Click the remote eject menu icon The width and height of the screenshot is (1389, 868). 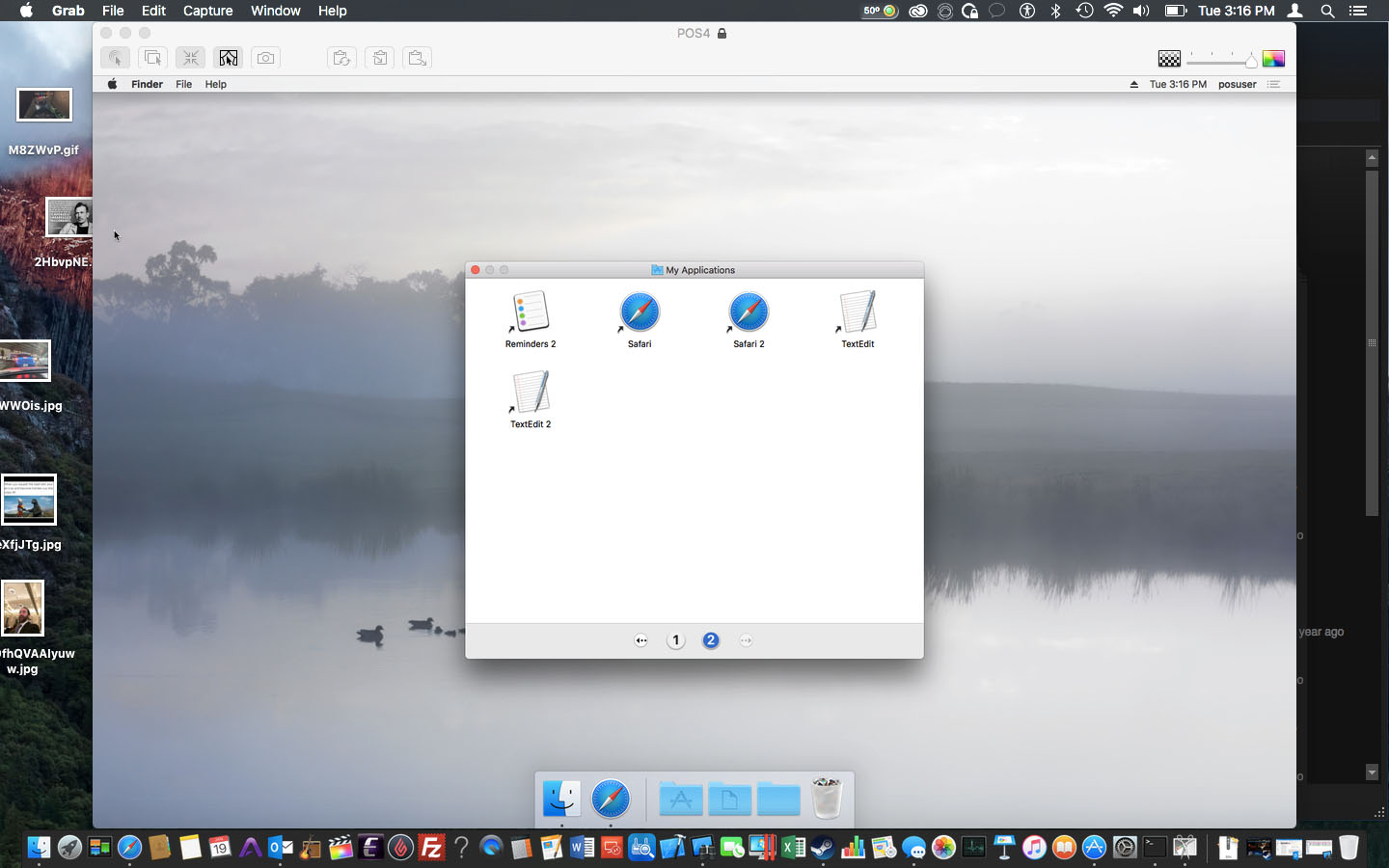[1134, 85]
